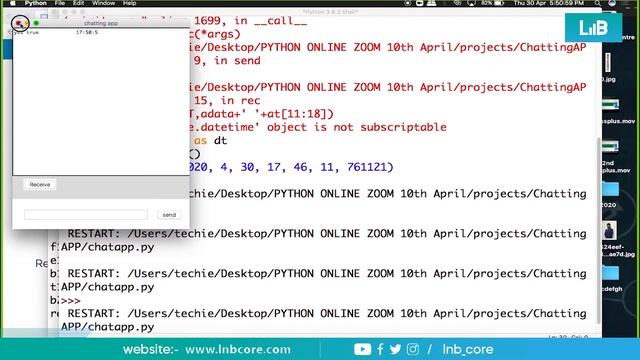Click the battery status icon

click(x=499, y=3)
